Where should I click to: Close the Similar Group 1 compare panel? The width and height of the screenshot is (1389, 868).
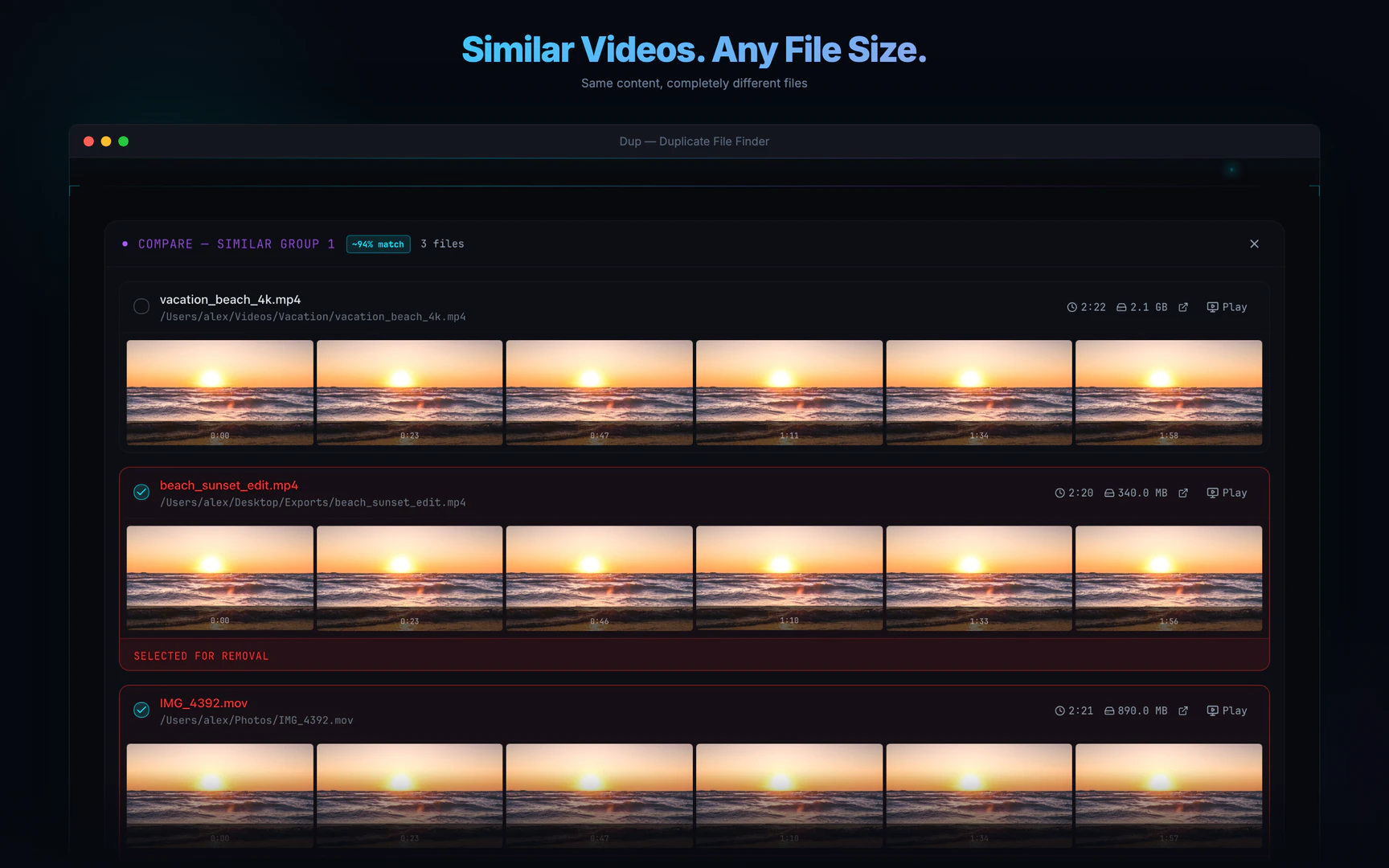(1255, 244)
